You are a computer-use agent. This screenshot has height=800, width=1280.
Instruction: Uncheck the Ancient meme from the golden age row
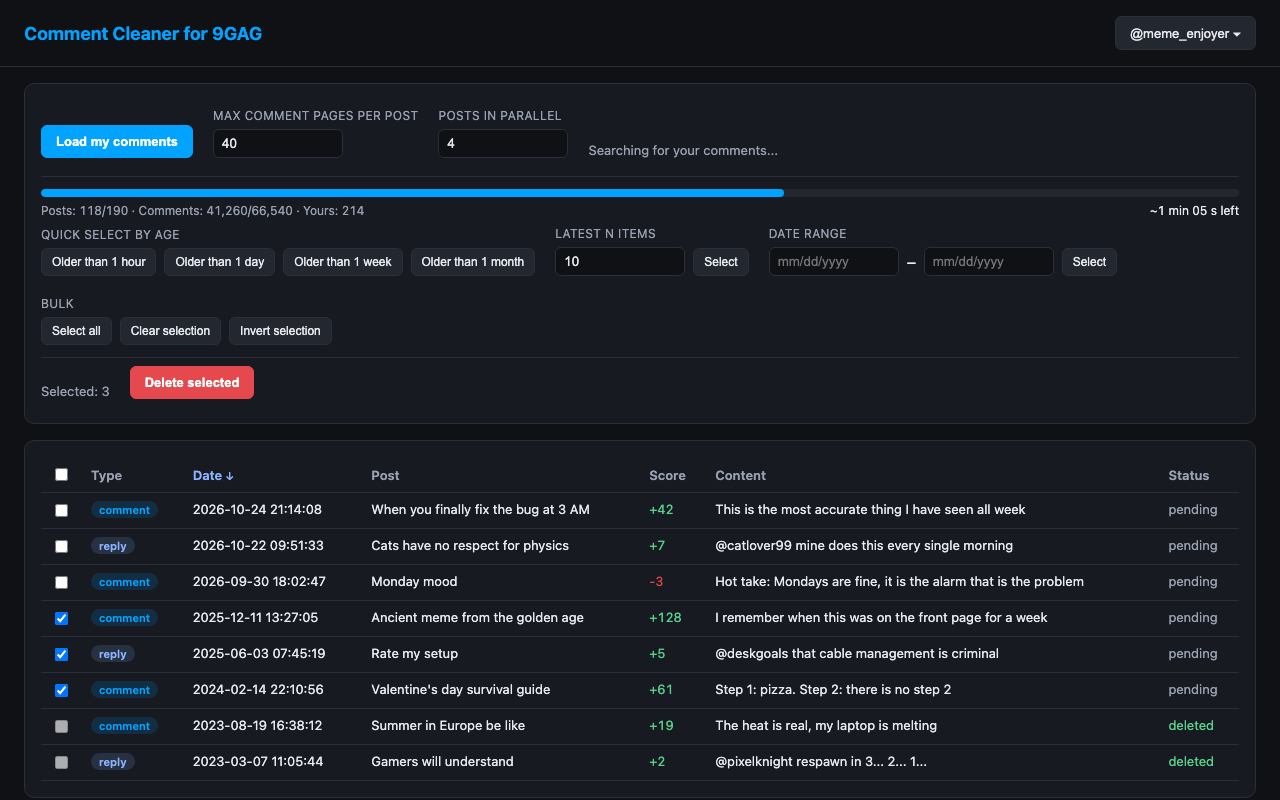(62, 618)
